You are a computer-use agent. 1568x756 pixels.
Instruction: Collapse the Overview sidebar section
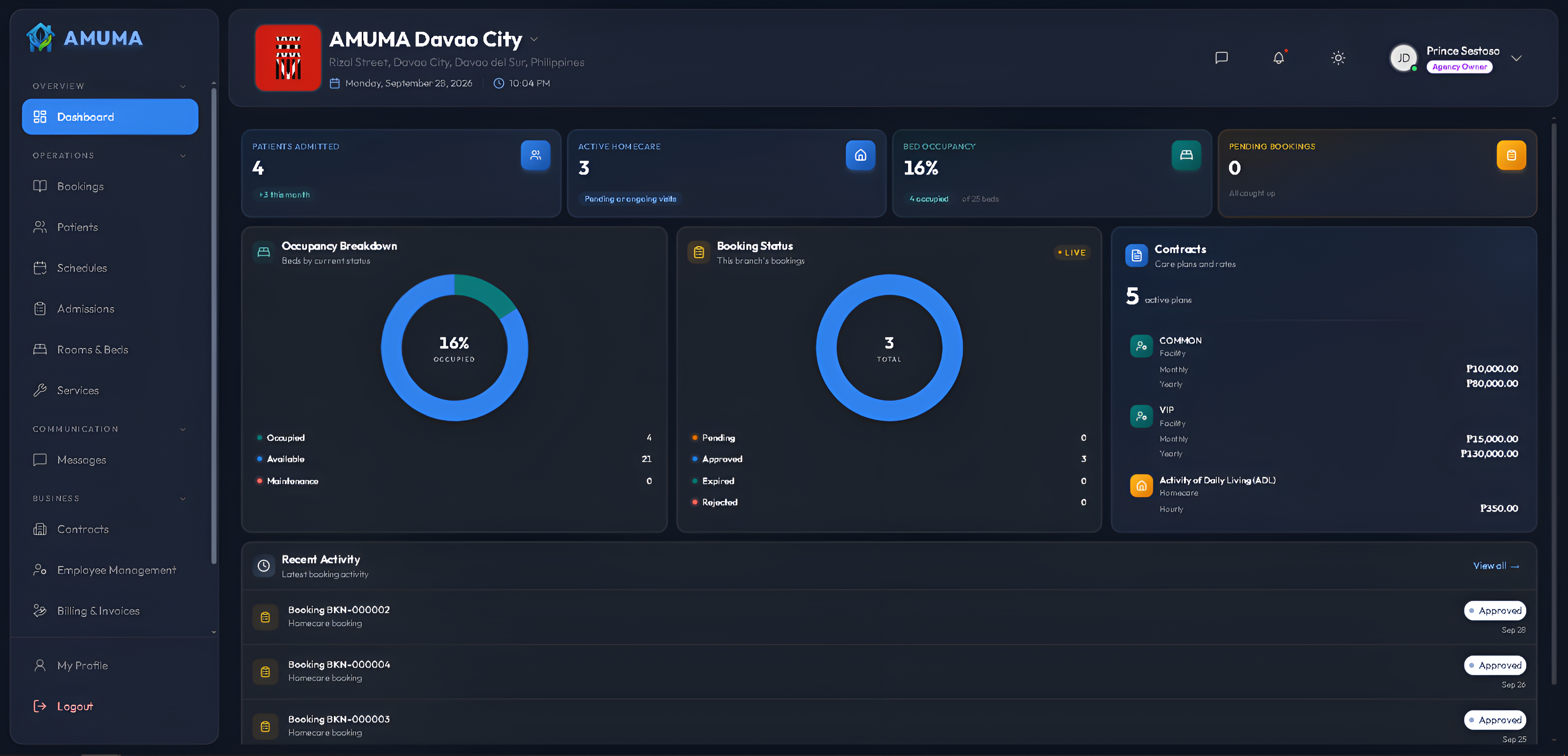tap(183, 87)
